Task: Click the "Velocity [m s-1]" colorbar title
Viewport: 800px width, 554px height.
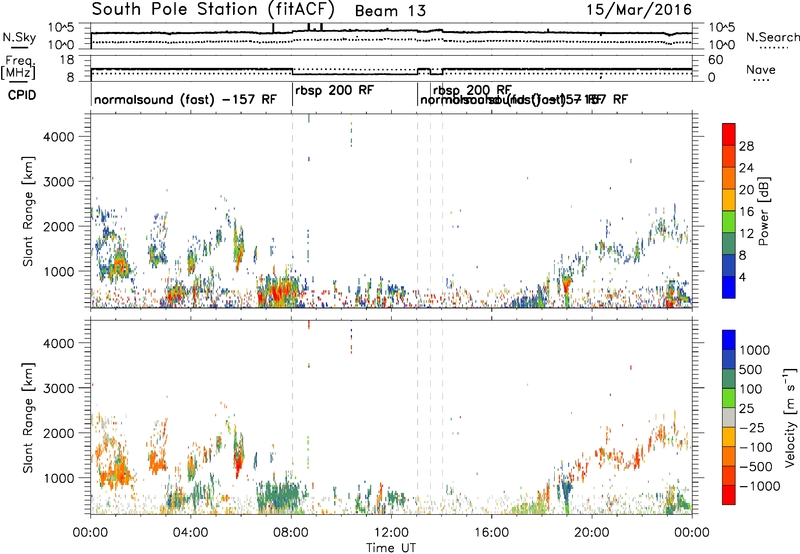Action: [x=790, y=417]
